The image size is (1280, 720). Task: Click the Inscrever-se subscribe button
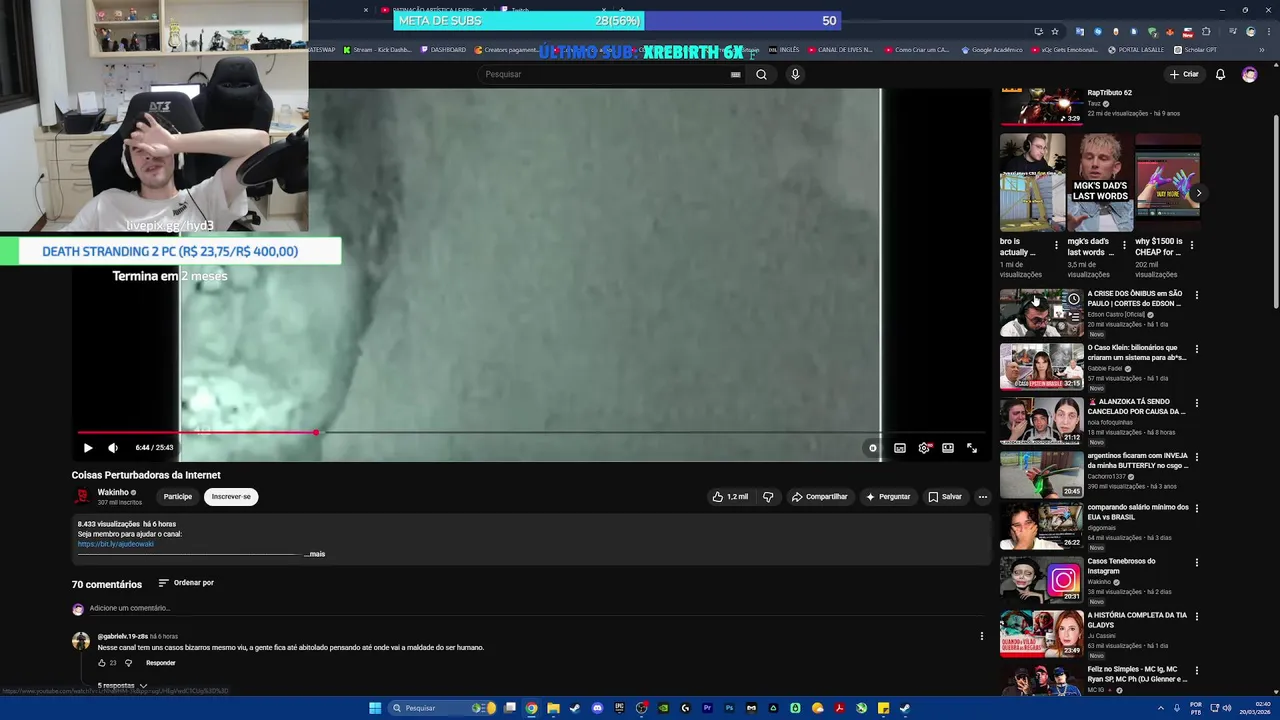[x=231, y=497]
